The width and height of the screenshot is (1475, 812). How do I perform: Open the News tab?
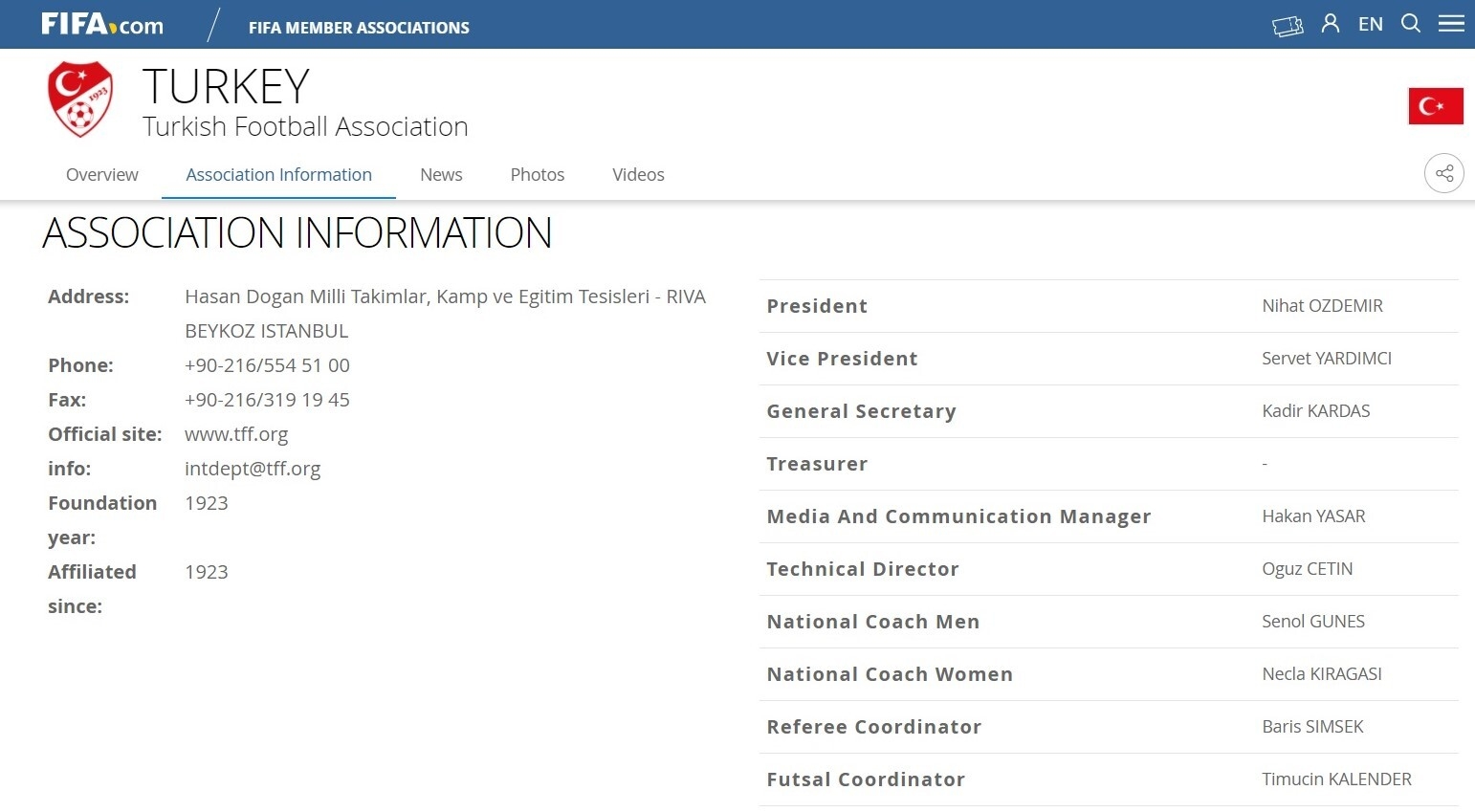441,174
